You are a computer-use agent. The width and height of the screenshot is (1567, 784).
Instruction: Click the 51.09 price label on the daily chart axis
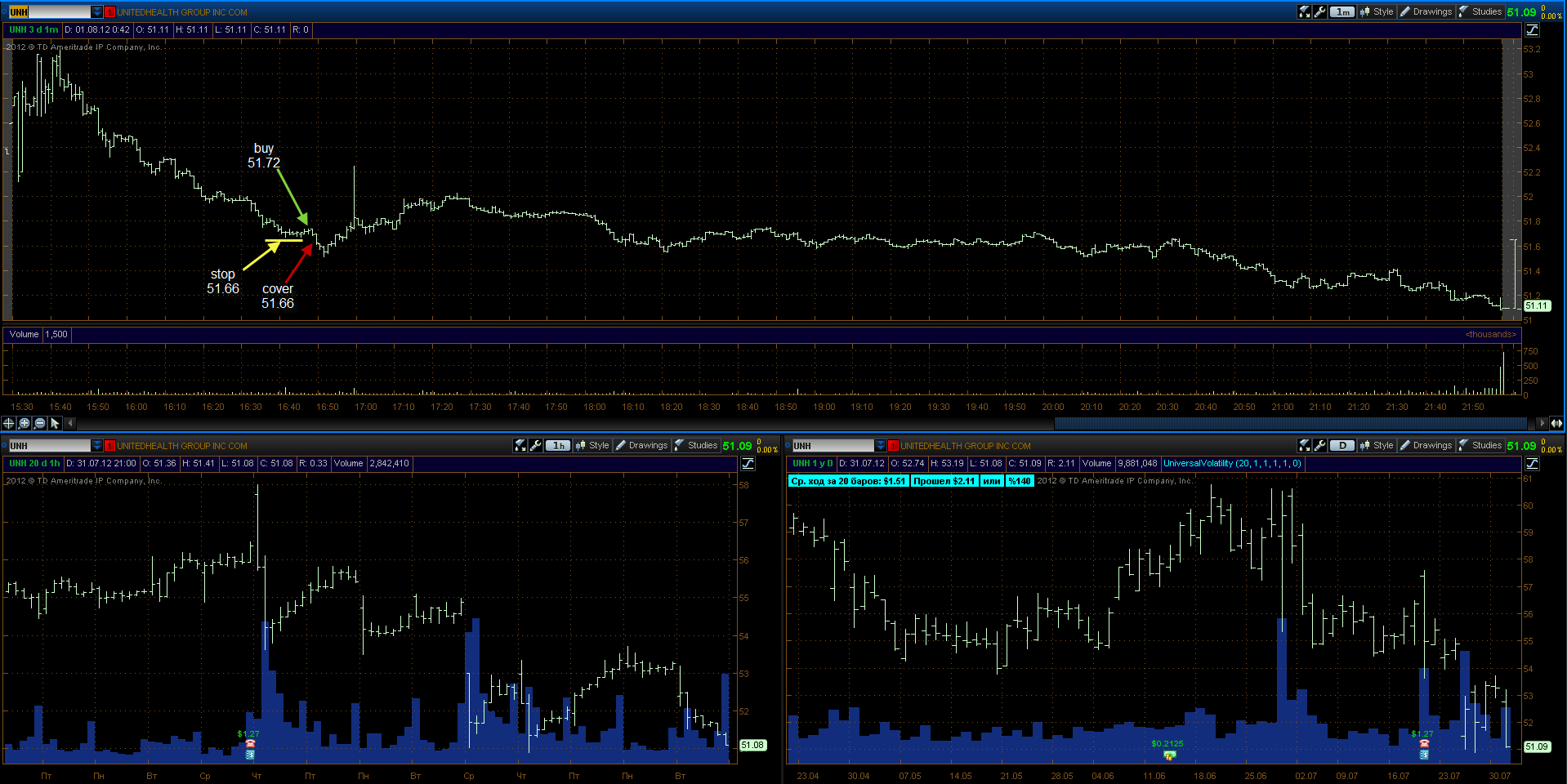(x=1536, y=746)
